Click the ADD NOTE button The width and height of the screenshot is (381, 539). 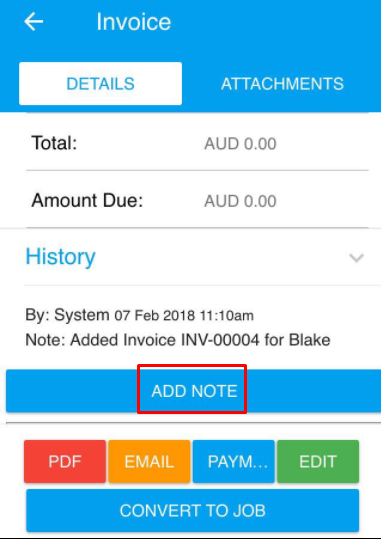coord(194,391)
